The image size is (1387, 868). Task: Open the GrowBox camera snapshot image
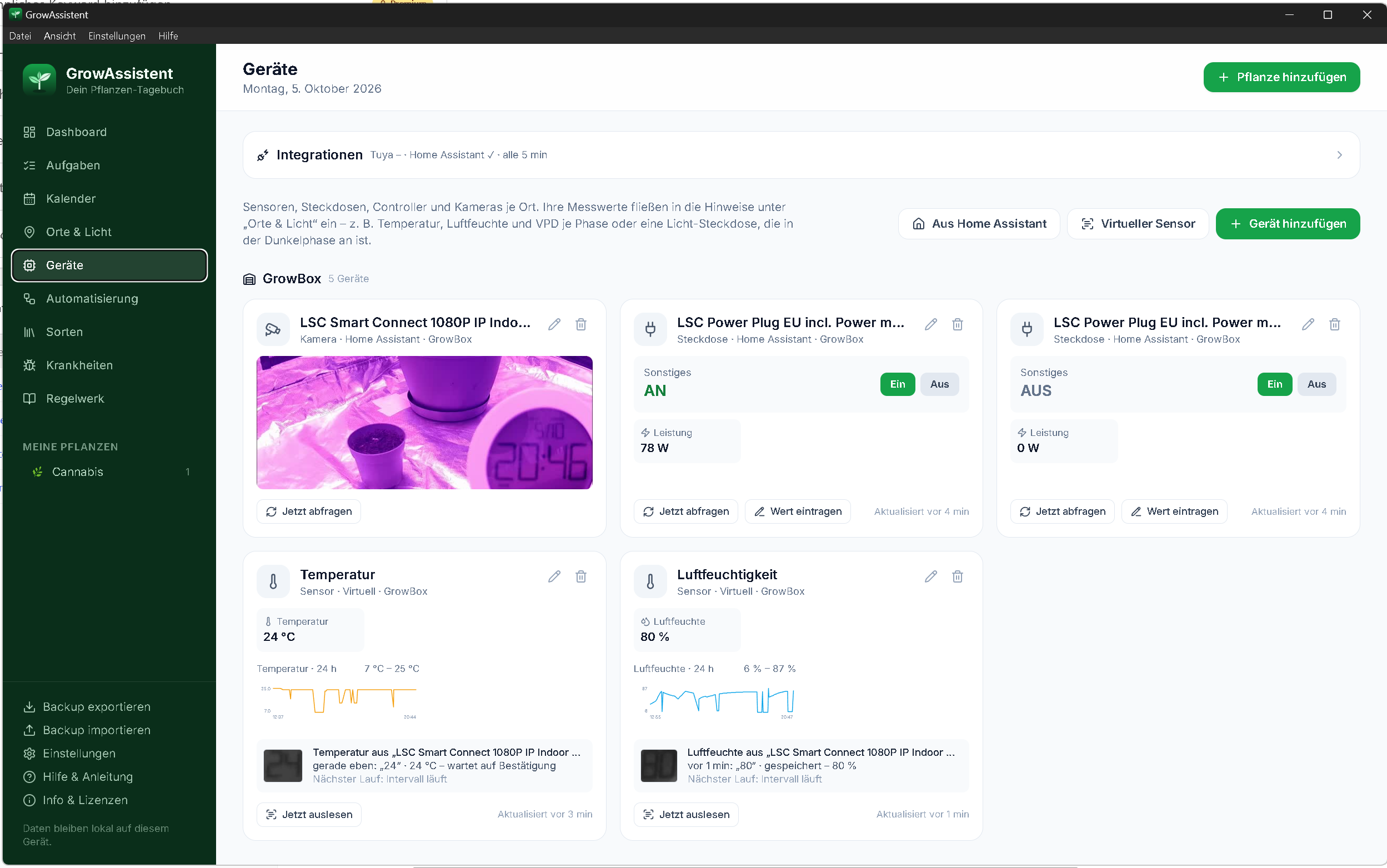(x=424, y=423)
